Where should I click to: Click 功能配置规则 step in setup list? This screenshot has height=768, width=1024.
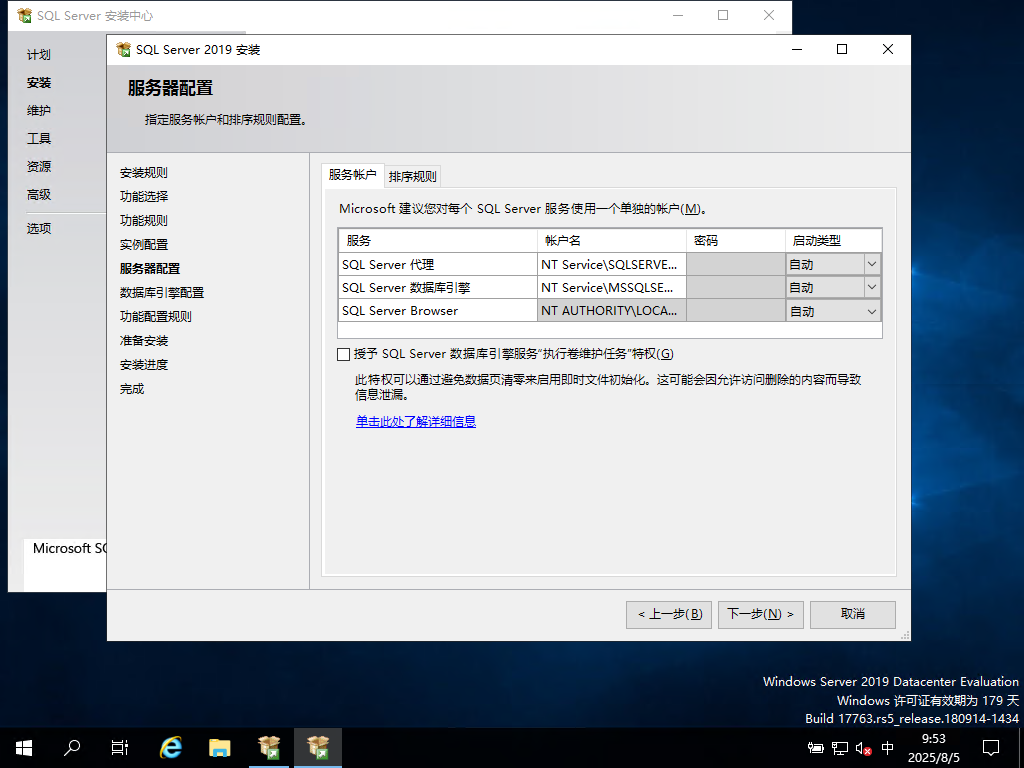155,317
